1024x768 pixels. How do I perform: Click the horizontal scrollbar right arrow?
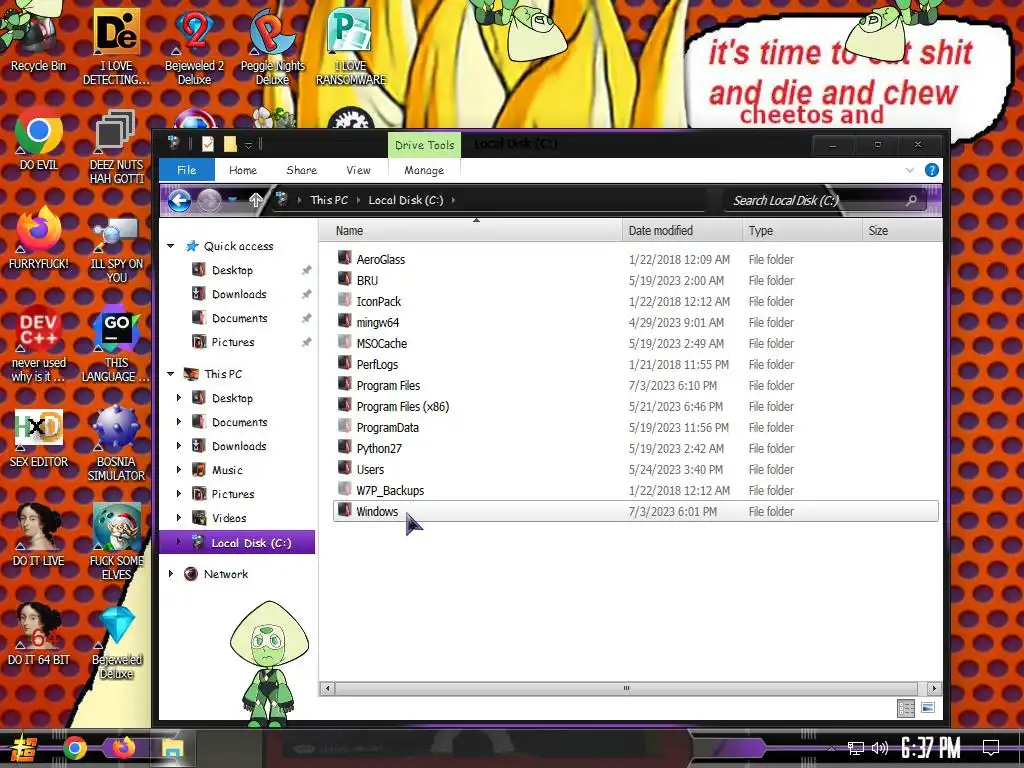934,688
